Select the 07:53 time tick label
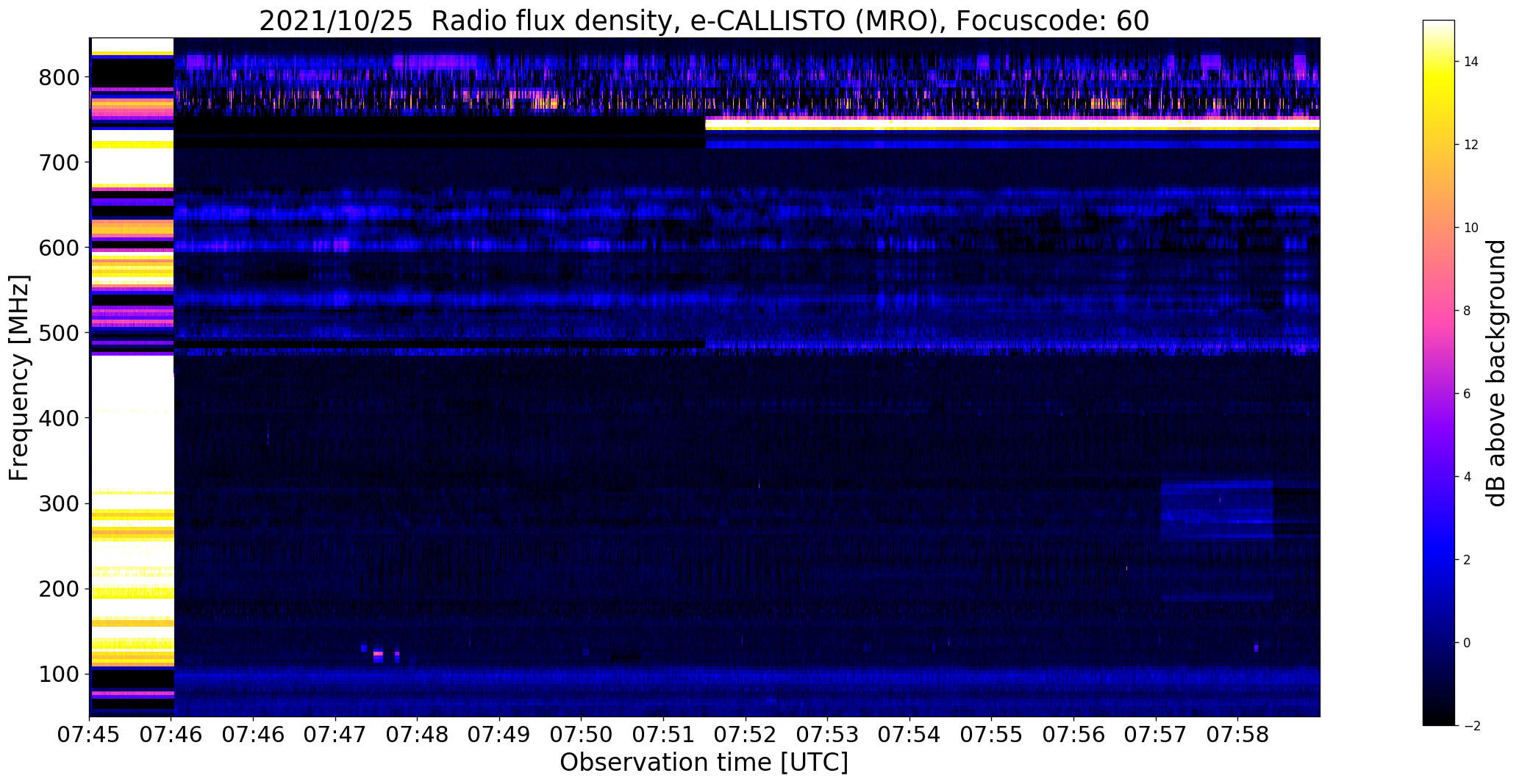This screenshot has width=1519, height=784. [828, 736]
